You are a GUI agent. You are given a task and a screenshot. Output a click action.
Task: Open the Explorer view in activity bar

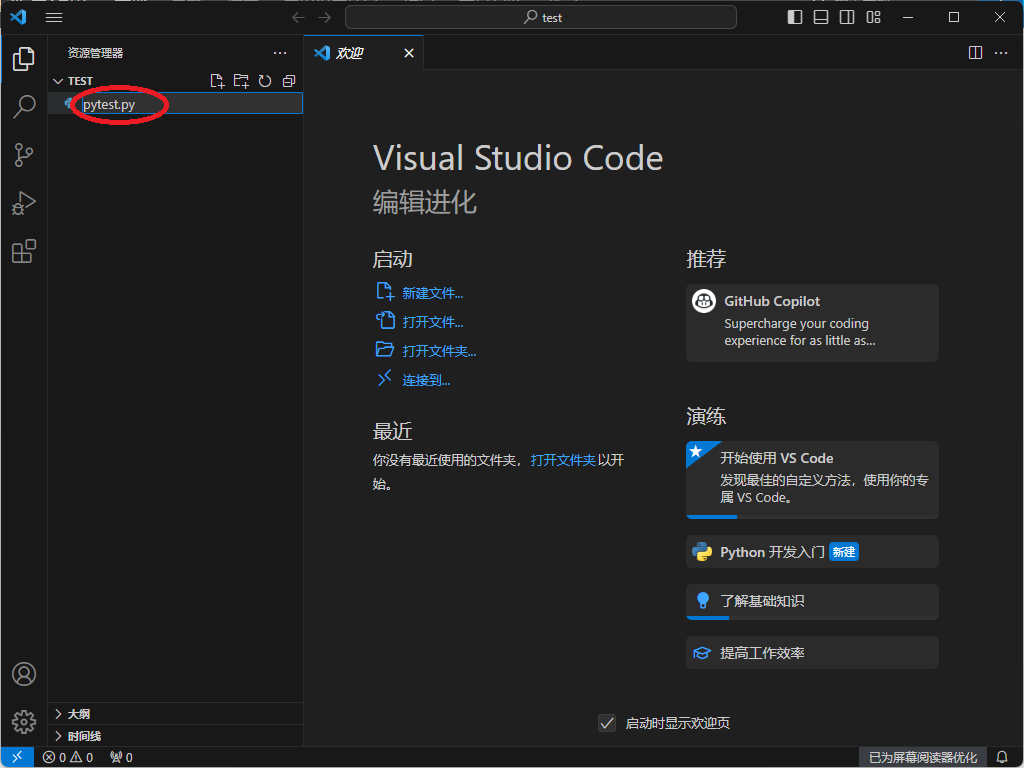24,59
